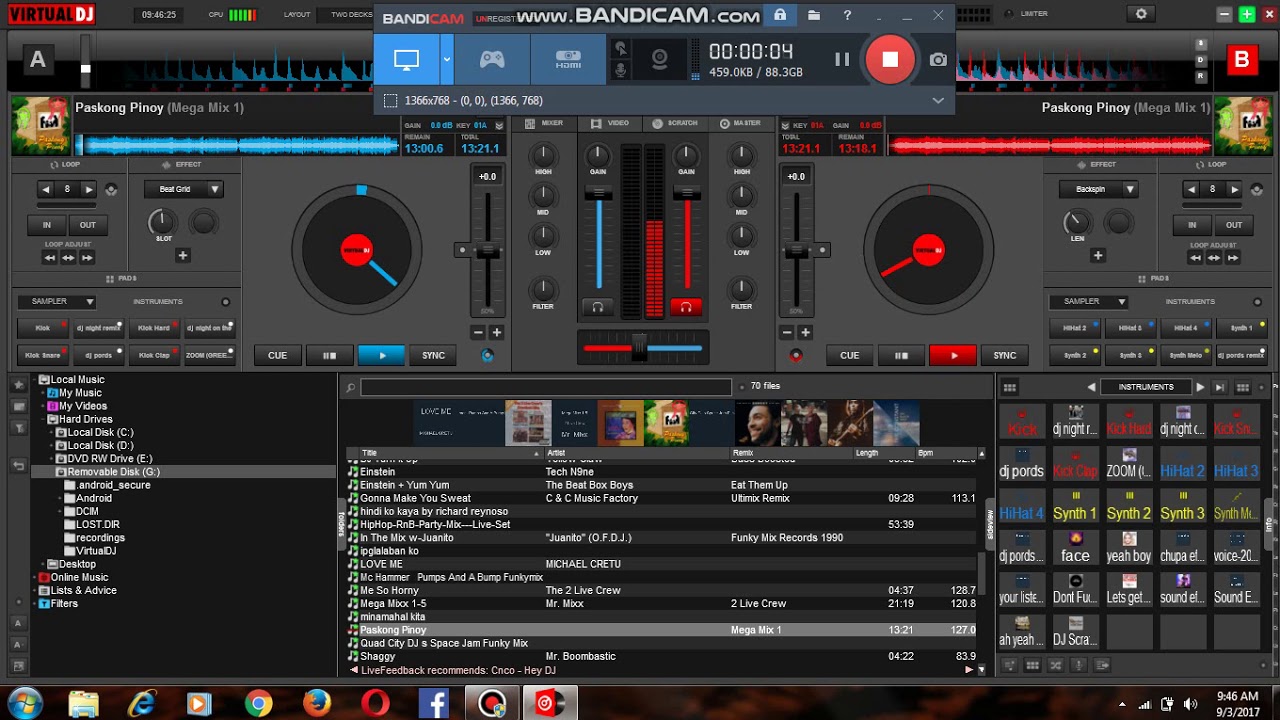
Task: Click pause/stop button on deck A
Action: 329,355
